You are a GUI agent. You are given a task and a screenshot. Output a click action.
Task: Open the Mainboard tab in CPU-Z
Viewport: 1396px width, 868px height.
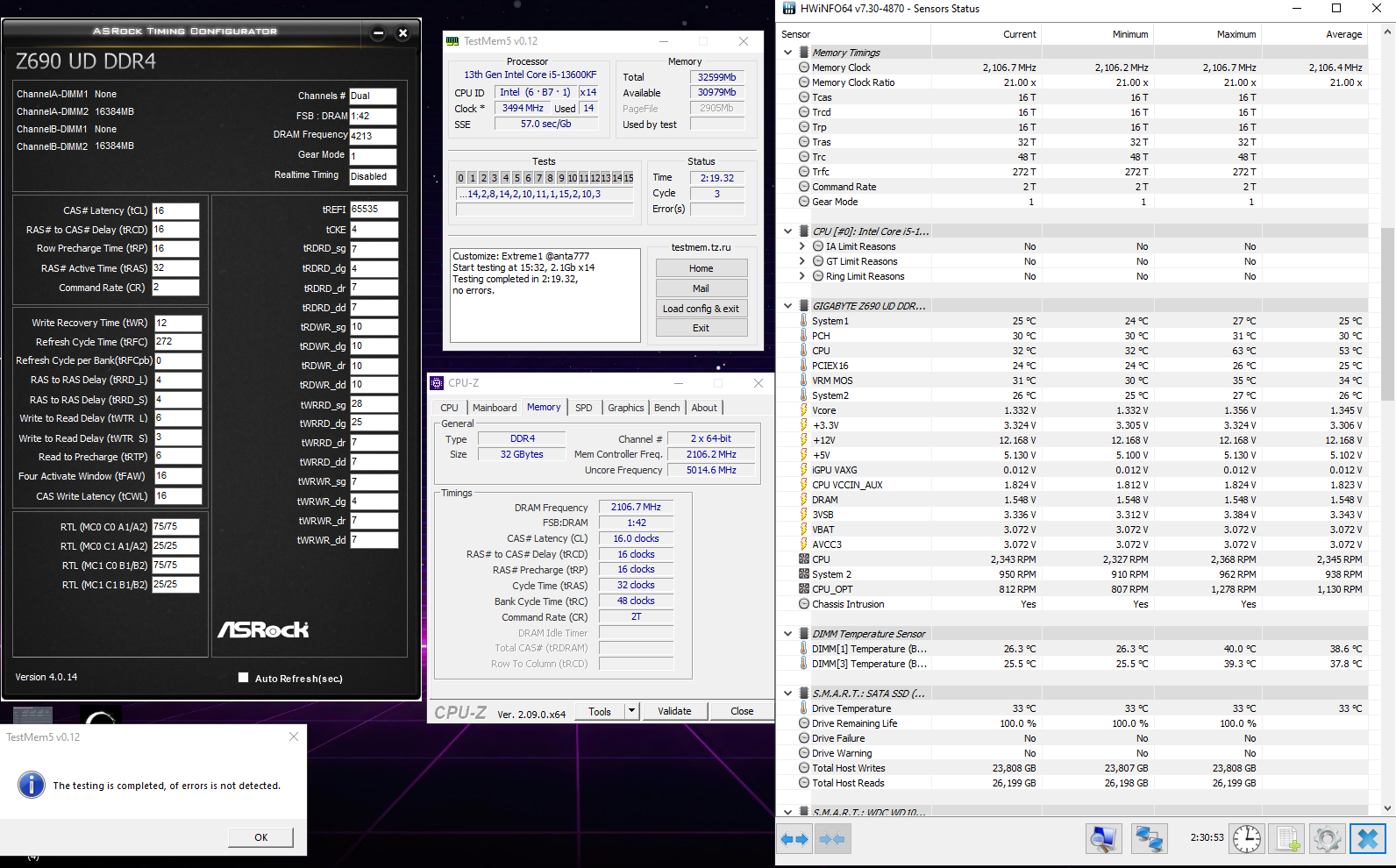[x=495, y=408]
